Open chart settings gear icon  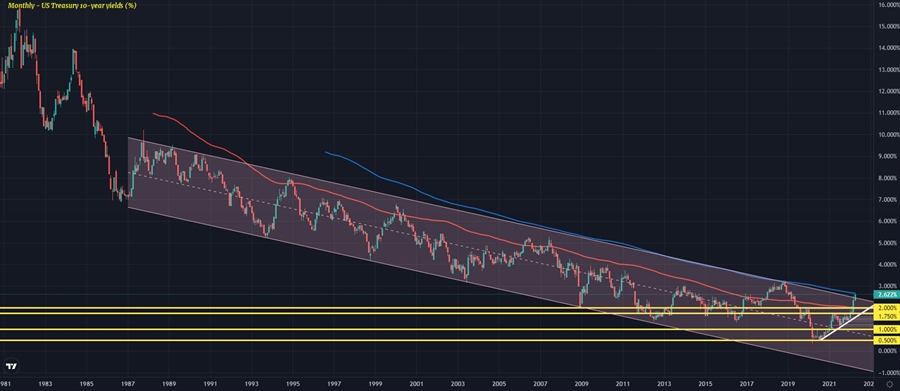coord(889,384)
